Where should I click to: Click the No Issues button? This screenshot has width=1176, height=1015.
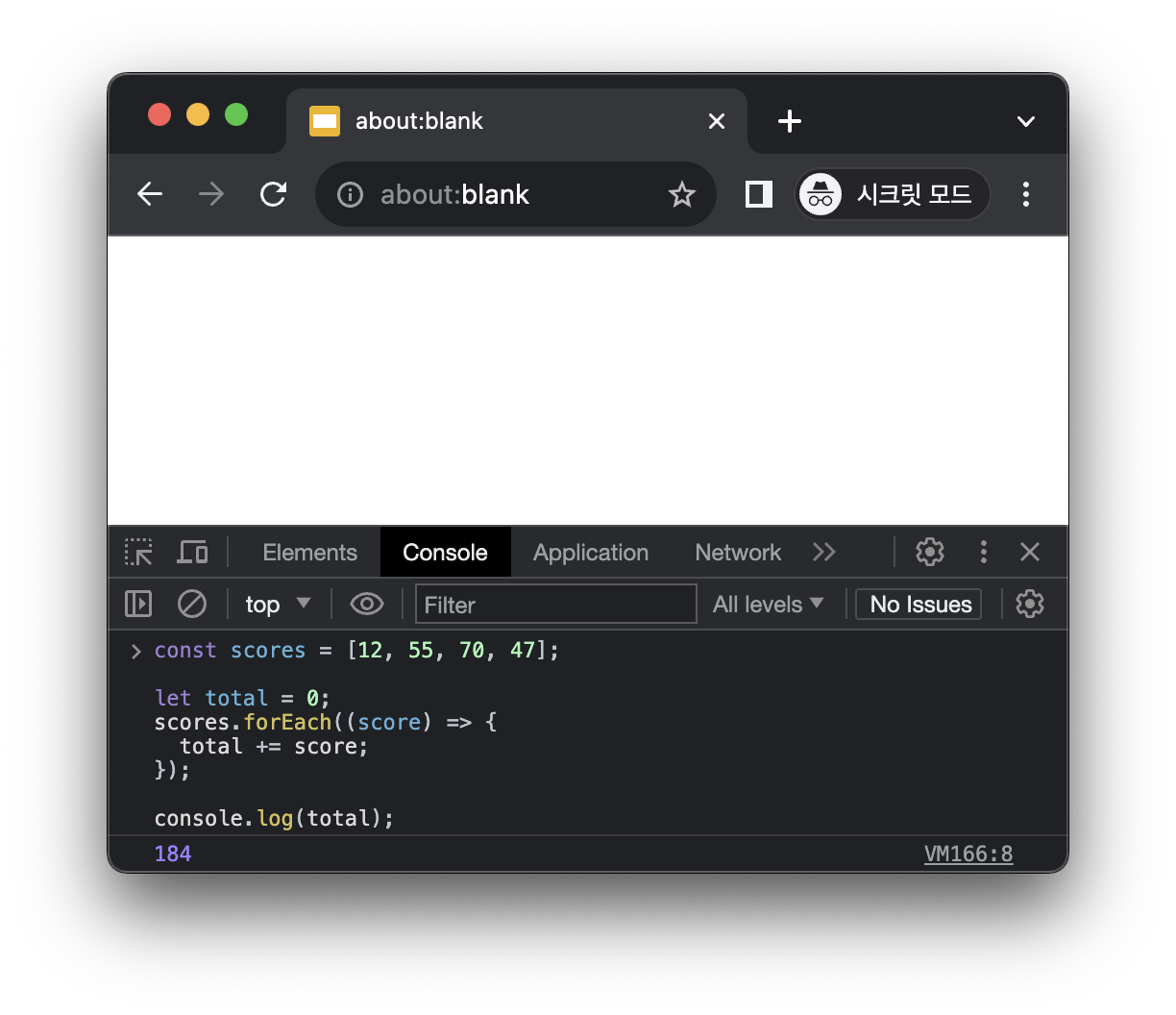pyautogui.click(x=919, y=604)
